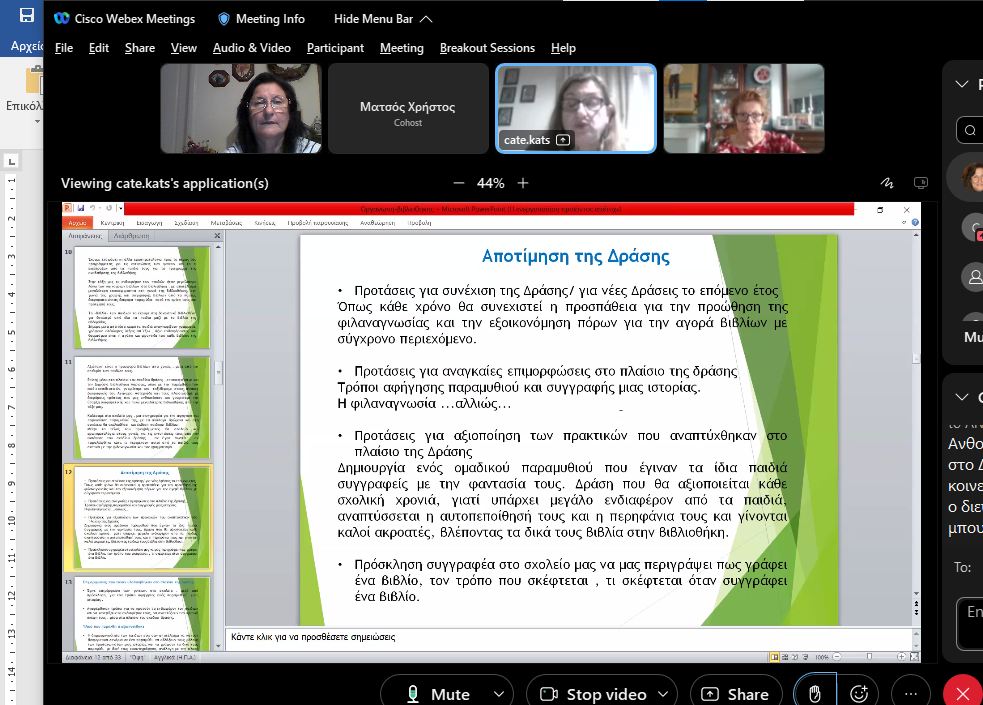Click the raise hand icon

tap(814, 694)
